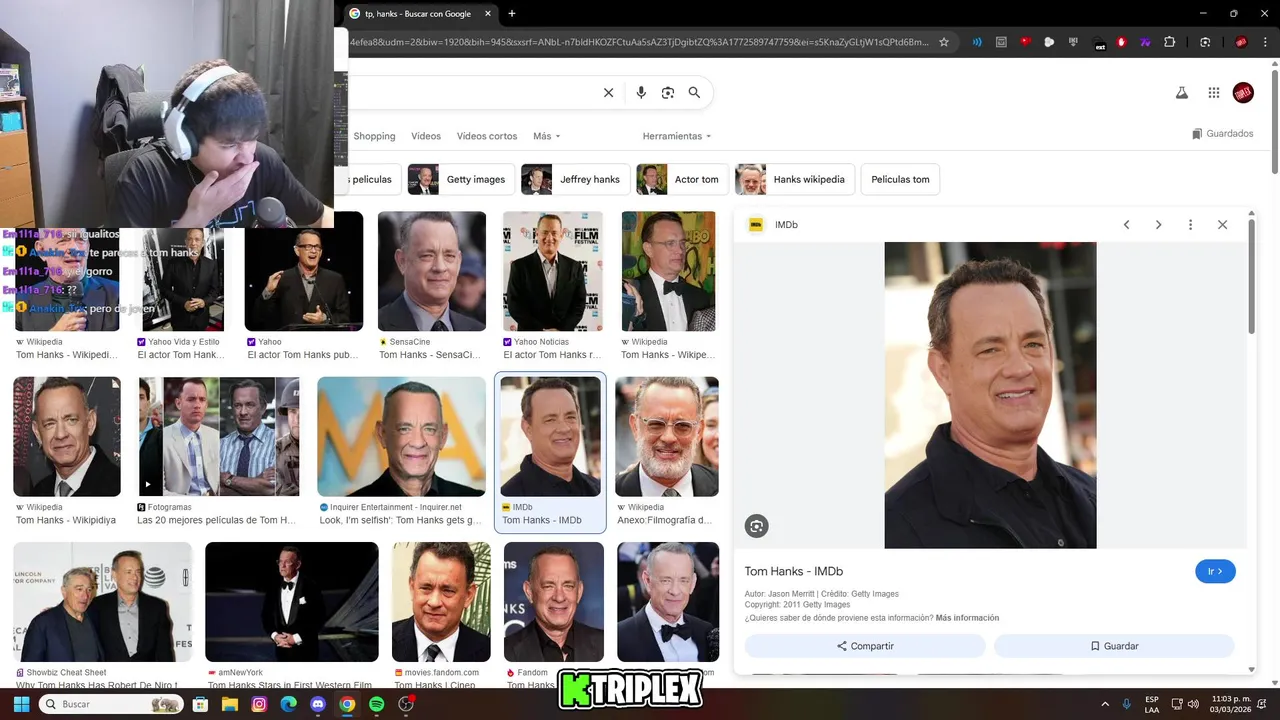Open OBS Studio from the taskbar
This screenshot has height=720, width=1280.
[x=406, y=704]
